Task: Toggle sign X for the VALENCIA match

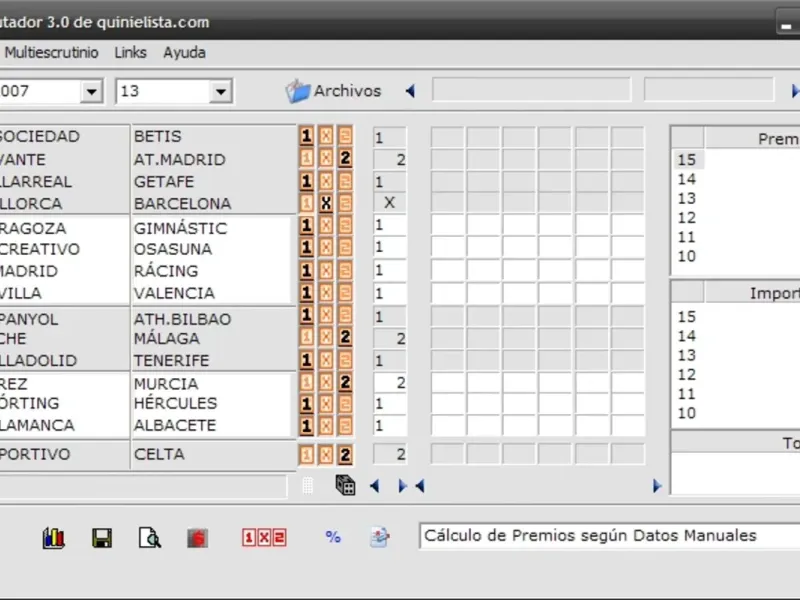Action: 326,293
